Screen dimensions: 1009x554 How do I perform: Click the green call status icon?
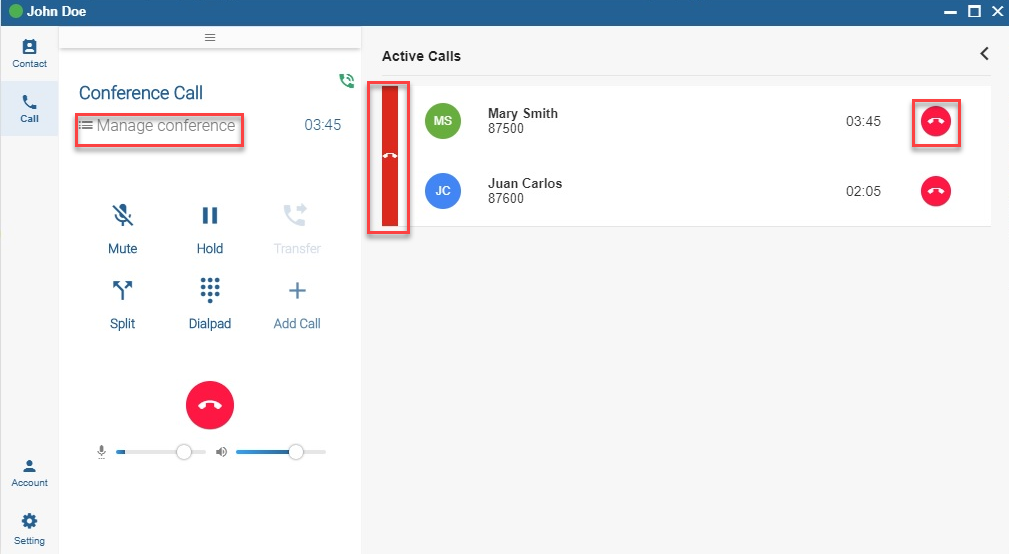(x=346, y=81)
